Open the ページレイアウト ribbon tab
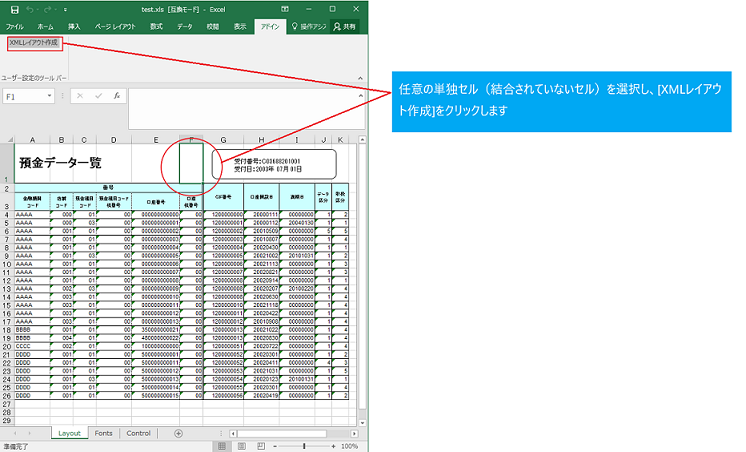The height and width of the screenshot is (452, 746). point(115,27)
